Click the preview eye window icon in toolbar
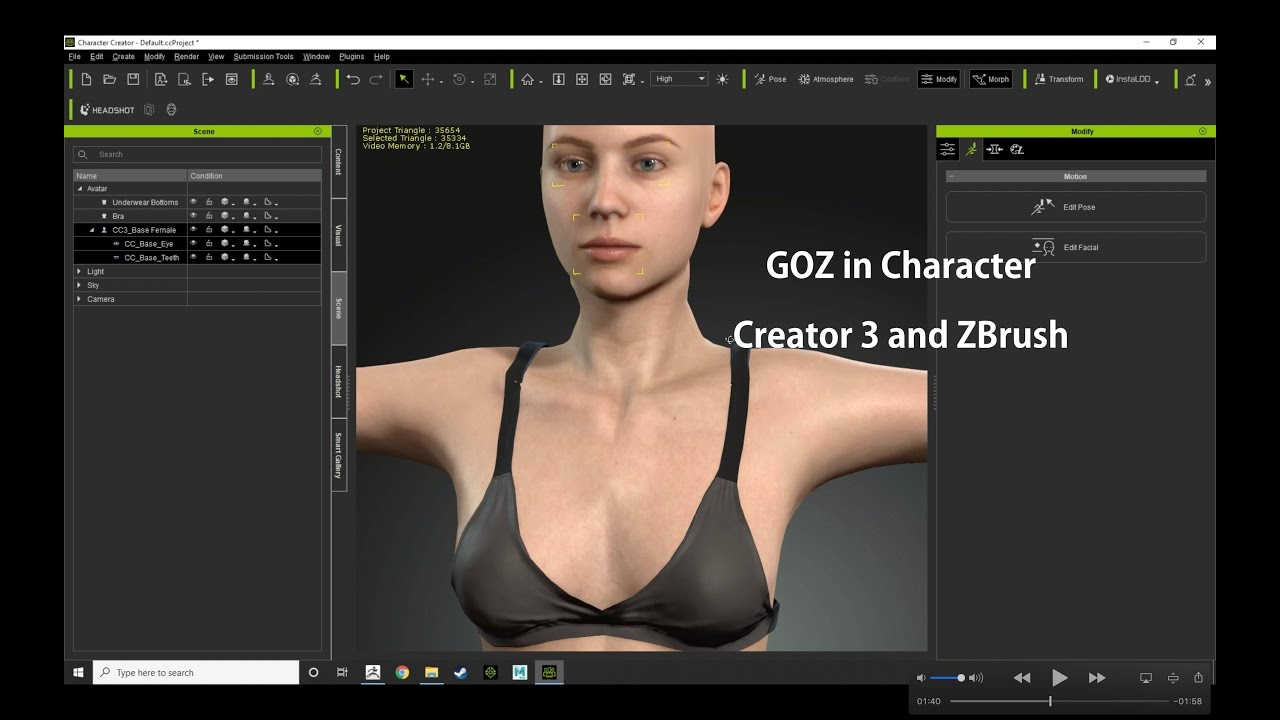 coord(232,79)
